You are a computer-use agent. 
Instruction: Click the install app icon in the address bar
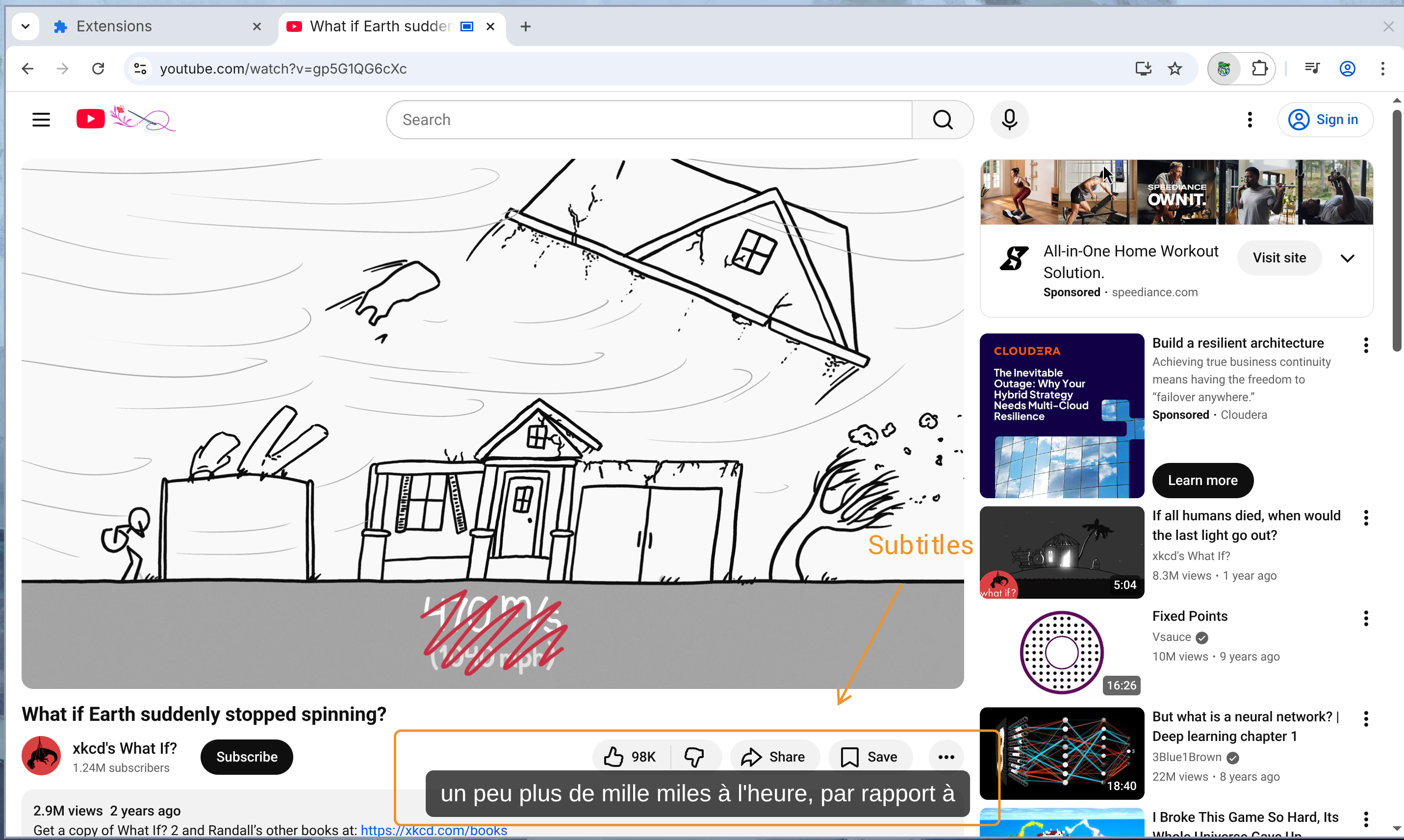pyautogui.click(x=1143, y=69)
